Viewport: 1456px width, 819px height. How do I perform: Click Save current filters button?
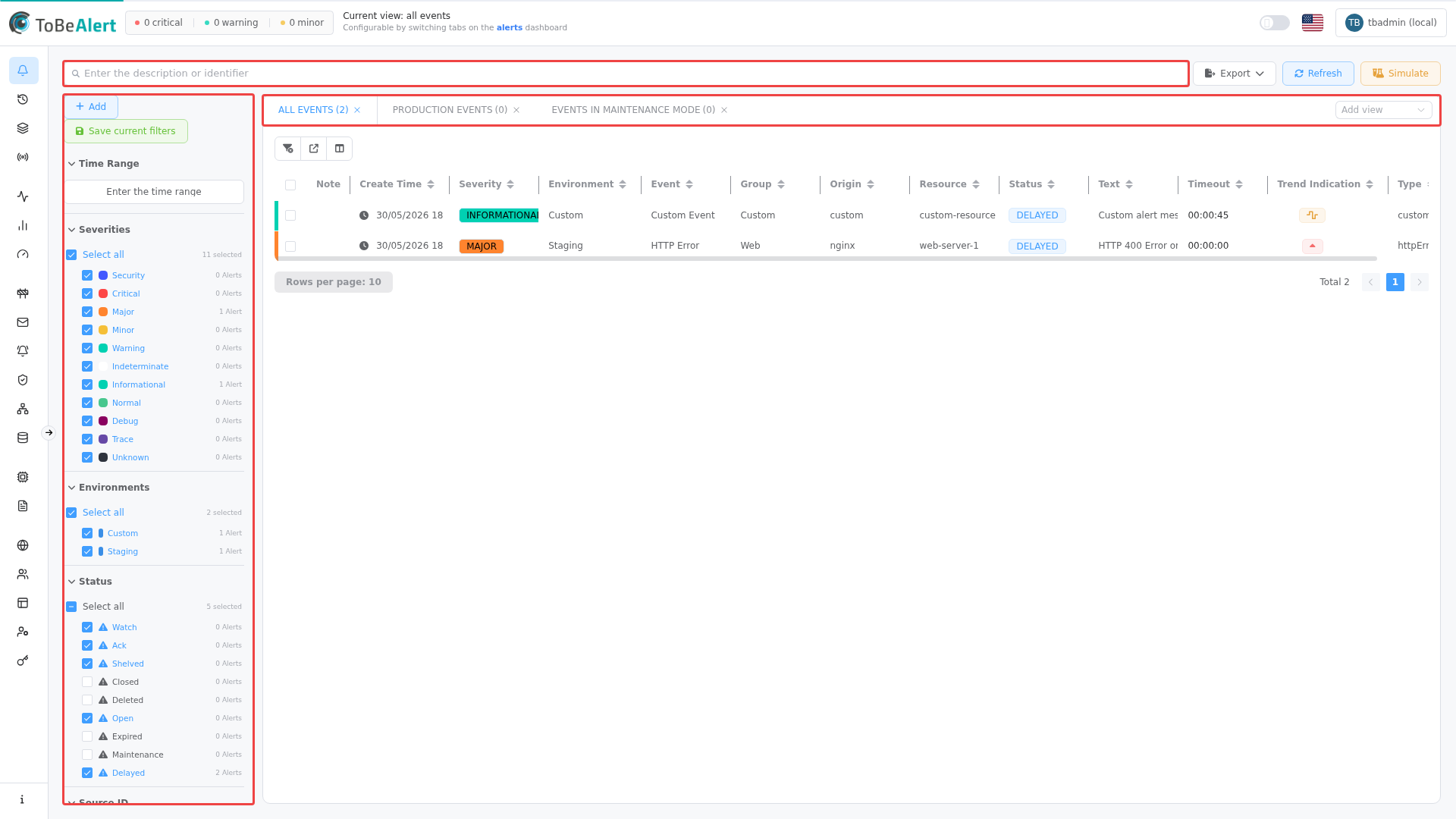point(126,131)
